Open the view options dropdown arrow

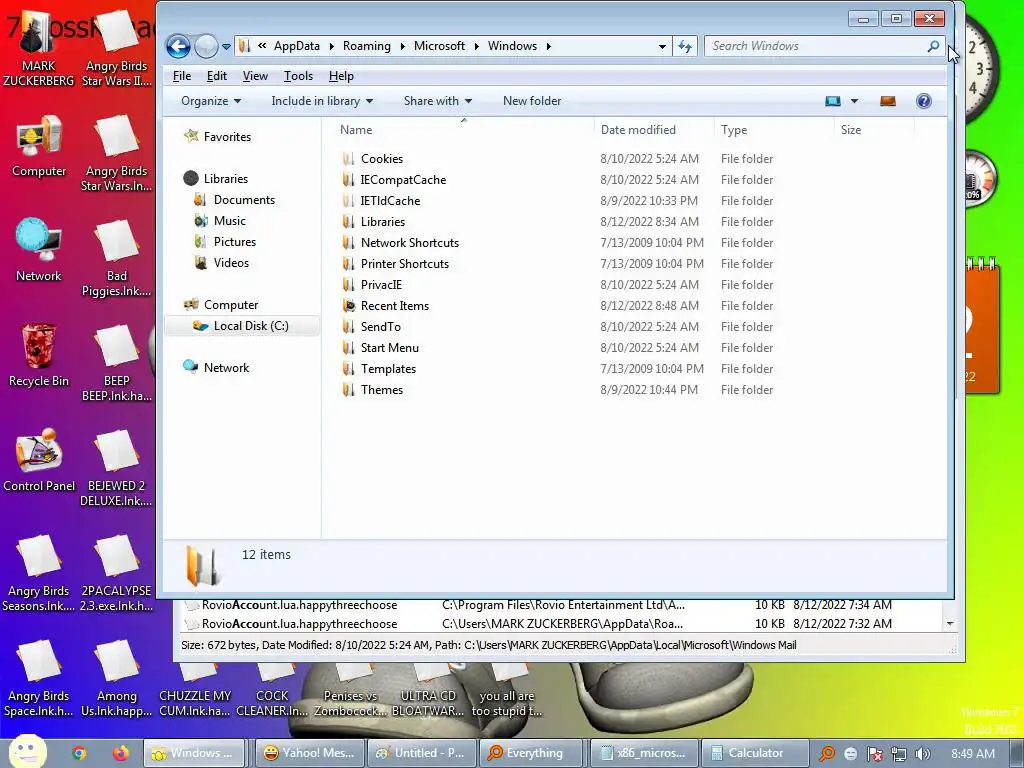pos(854,101)
